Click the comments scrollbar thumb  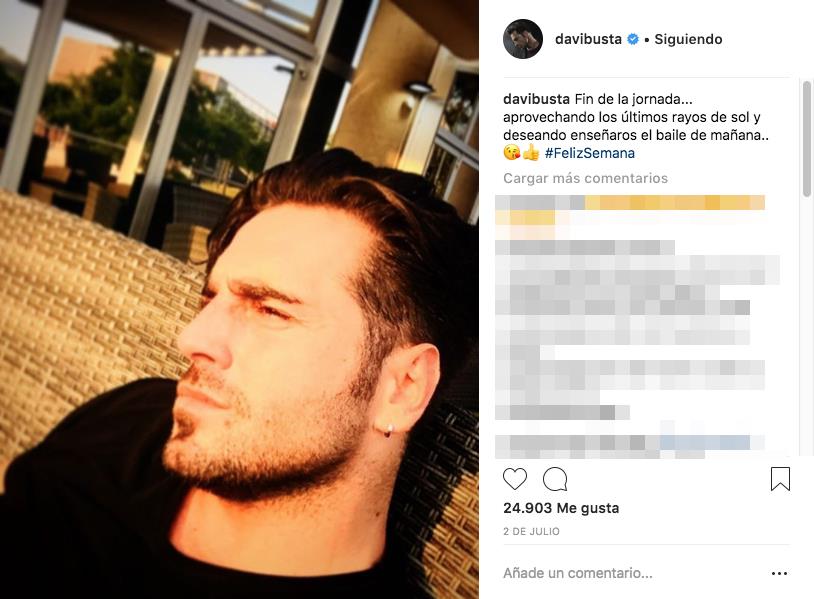806,139
